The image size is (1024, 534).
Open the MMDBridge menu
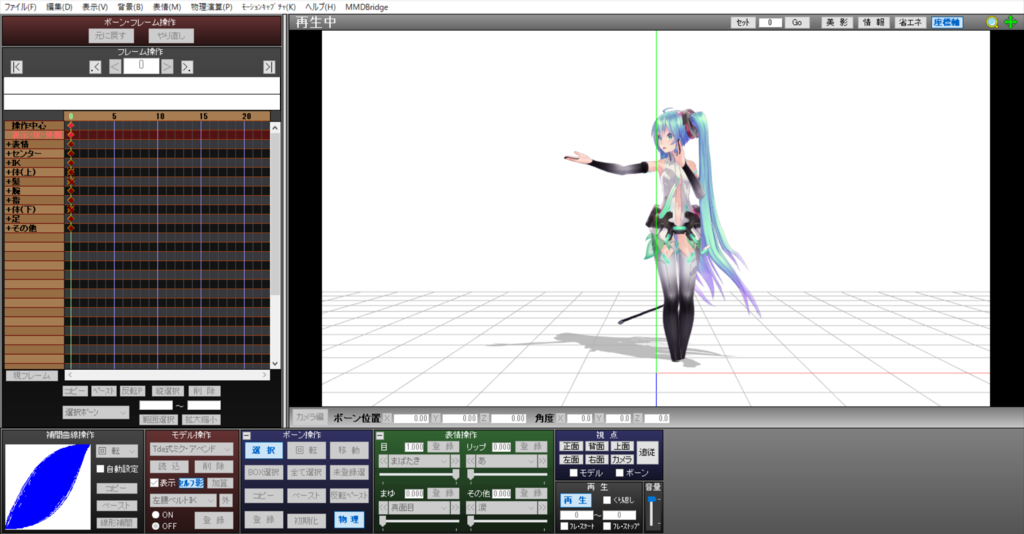367,7
